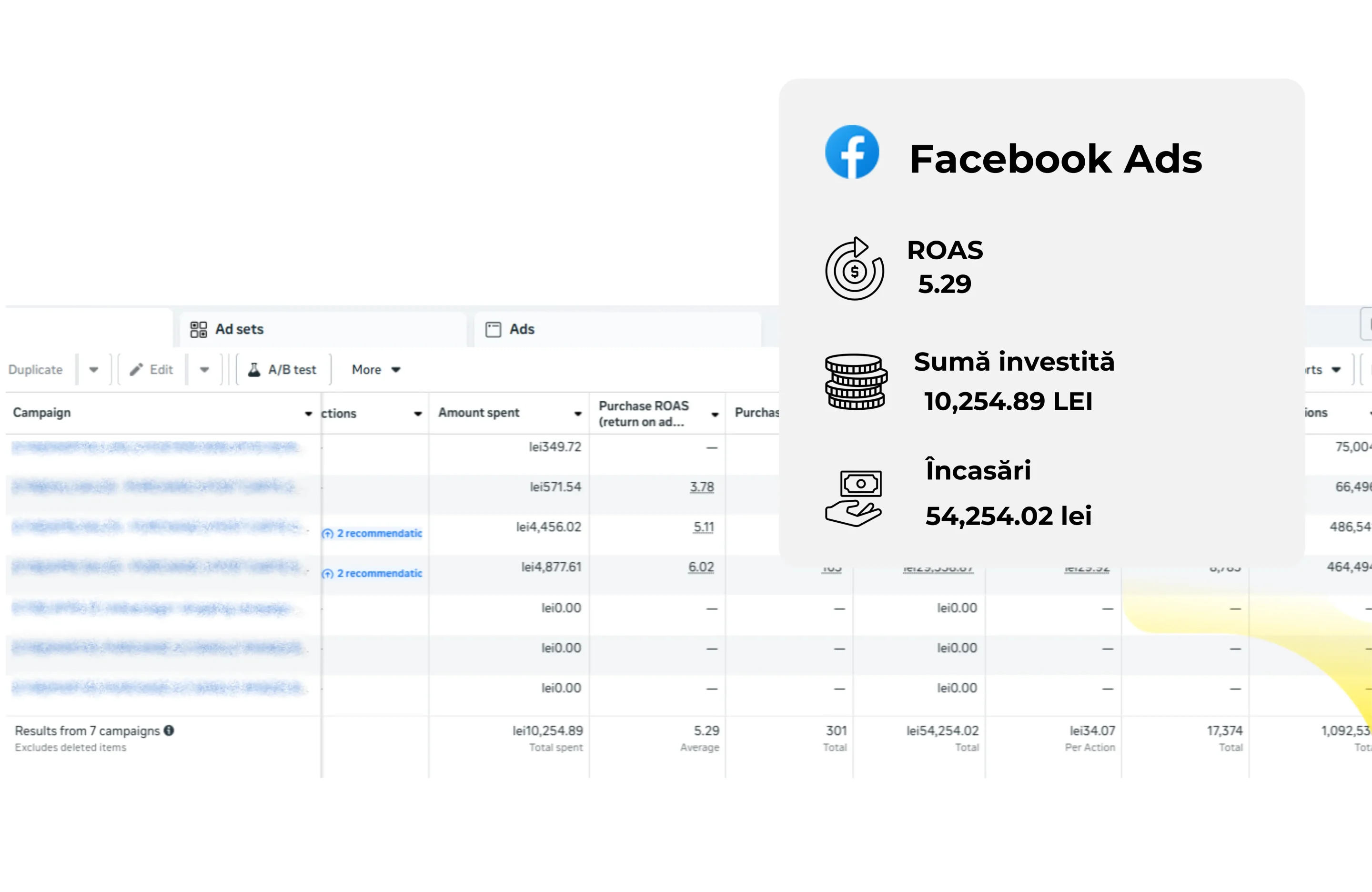Image resolution: width=1372 pixels, height=892 pixels.
Task: Open the Campaign column header dropdown arrow
Action: tap(308, 414)
